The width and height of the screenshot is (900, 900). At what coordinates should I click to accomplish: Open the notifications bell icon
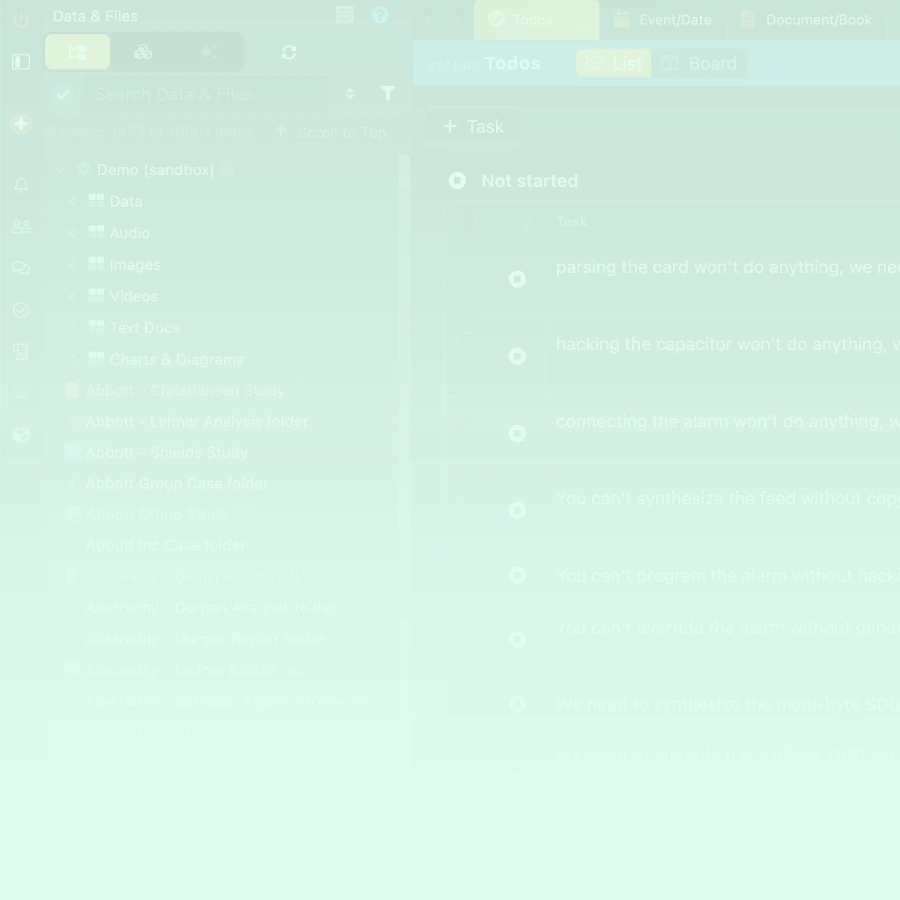(x=21, y=185)
